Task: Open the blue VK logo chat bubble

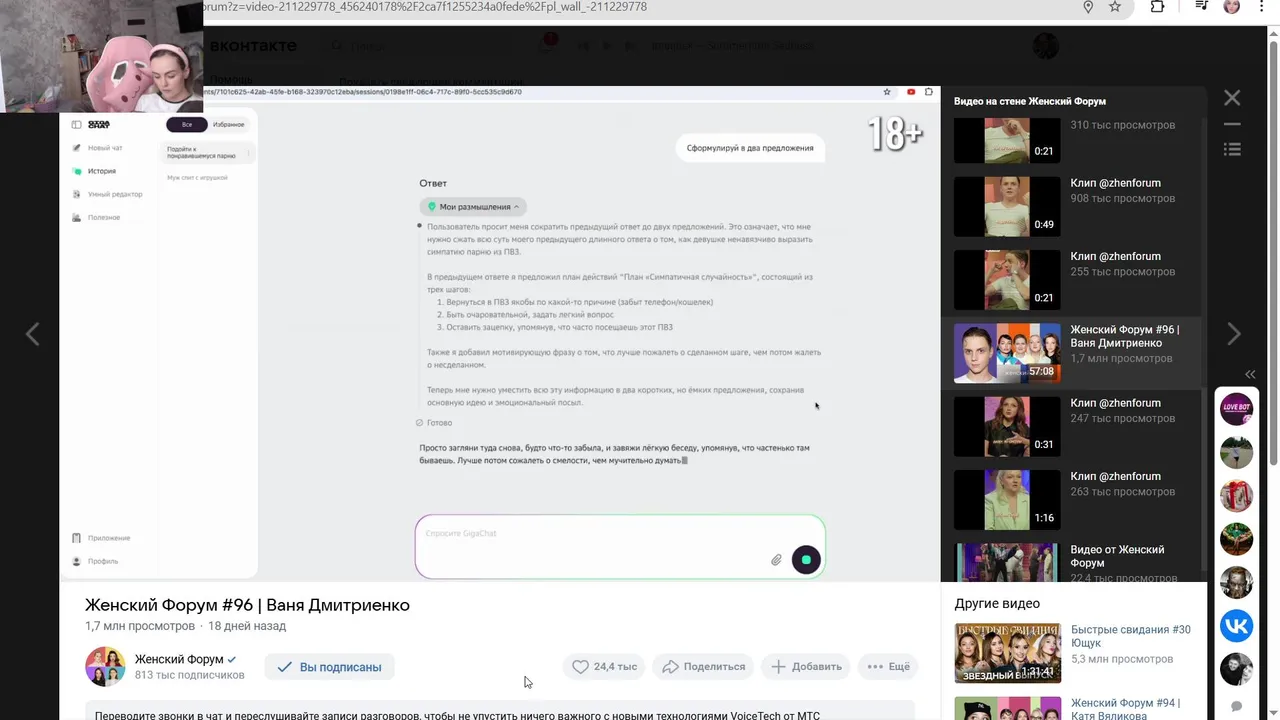Action: tap(1237, 626)
